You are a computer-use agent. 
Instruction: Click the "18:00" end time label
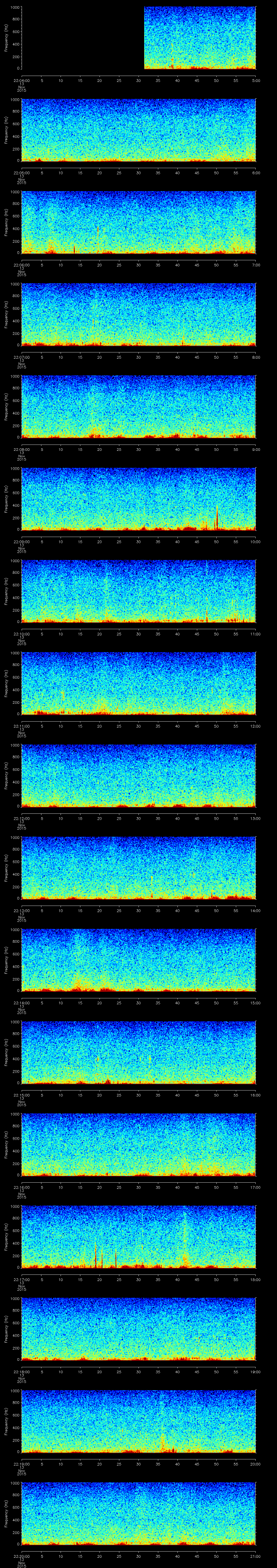255,1279
